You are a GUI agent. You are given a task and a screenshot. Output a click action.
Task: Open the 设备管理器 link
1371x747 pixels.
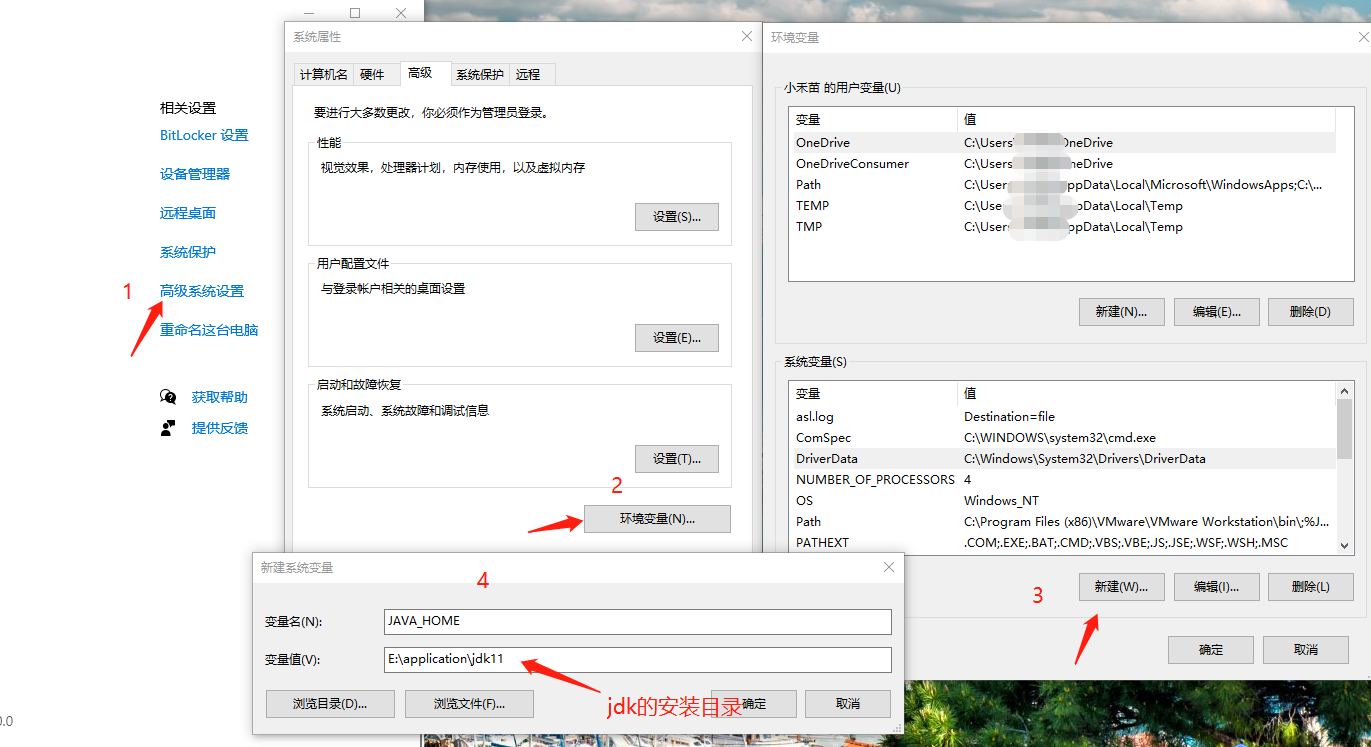click(x=195, y=174)
